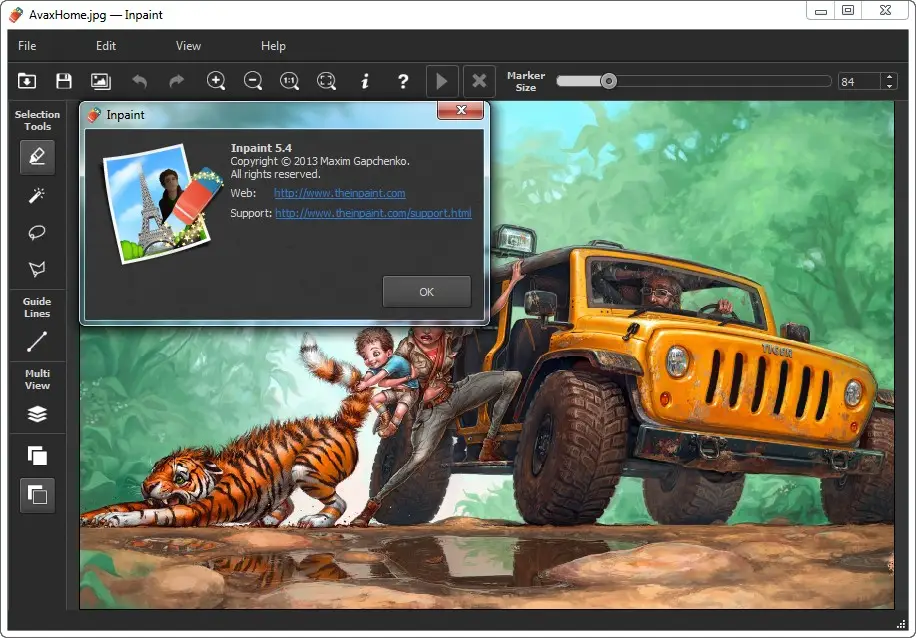The height and width of the screenshot is (638, 916).
Task: Select the Guide Lines tool
Action: point(37,342)
